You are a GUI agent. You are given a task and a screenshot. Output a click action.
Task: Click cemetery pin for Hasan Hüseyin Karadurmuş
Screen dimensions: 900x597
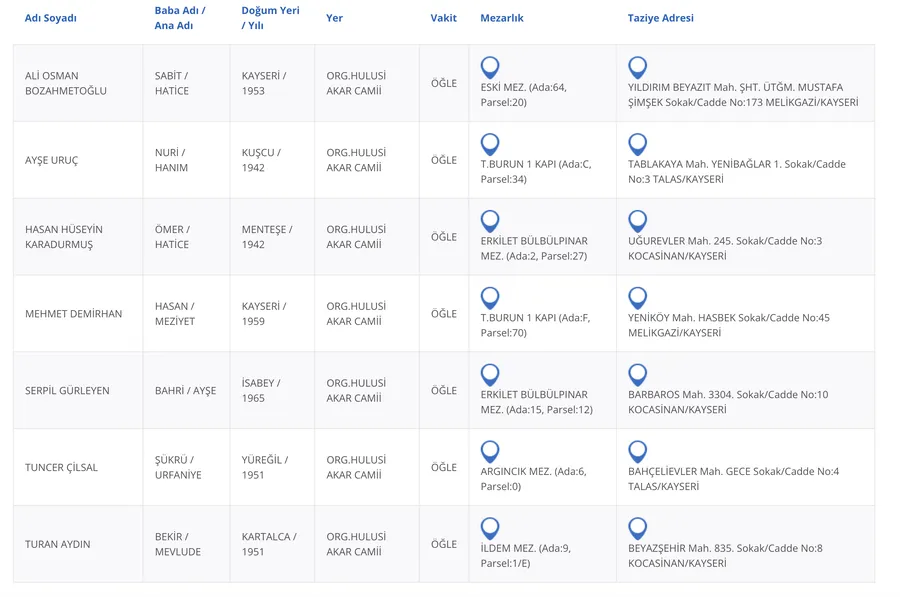[x=490, y=222]
